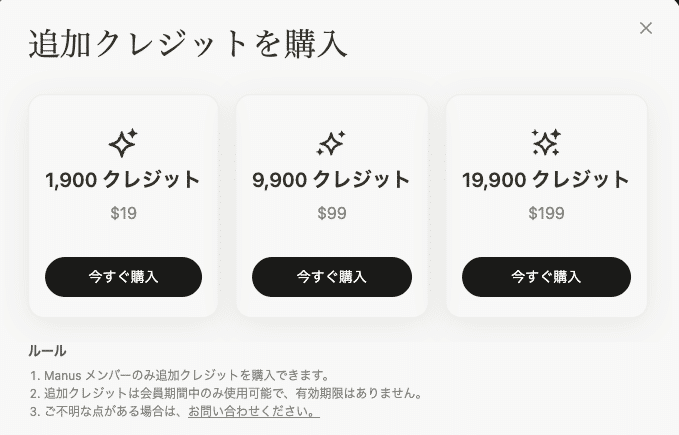Click the sparkle icon above 9,900 クレジット

click(x=331, y=143)
